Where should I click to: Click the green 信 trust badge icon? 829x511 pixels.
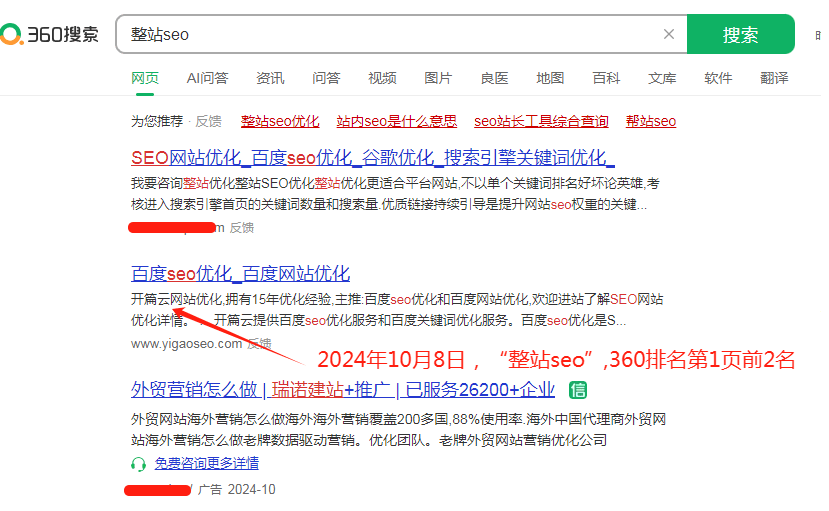tap(578, 390)
